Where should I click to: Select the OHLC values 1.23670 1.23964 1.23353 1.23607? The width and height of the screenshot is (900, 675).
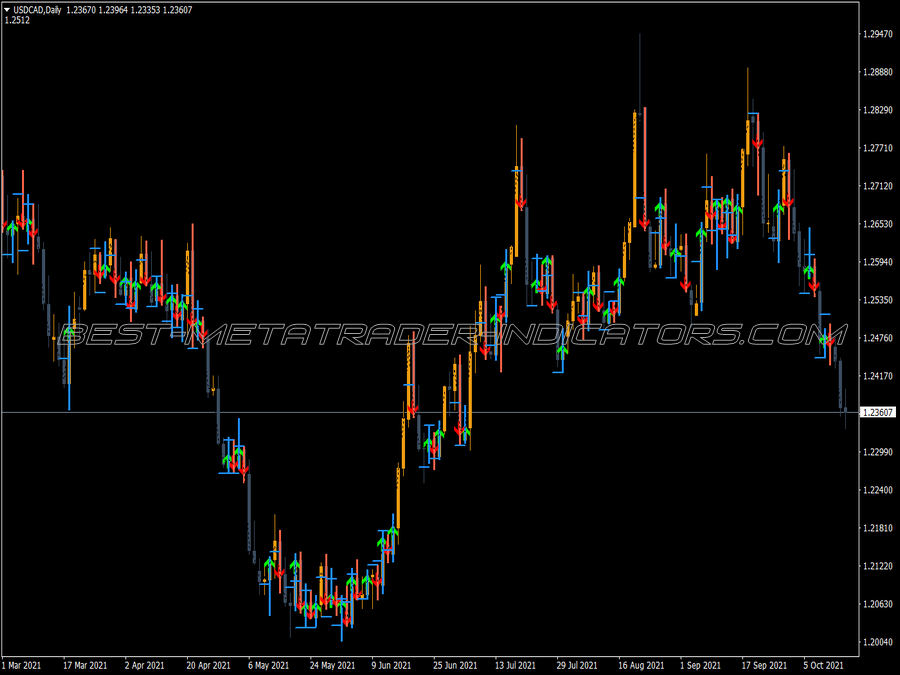[129, 10]
